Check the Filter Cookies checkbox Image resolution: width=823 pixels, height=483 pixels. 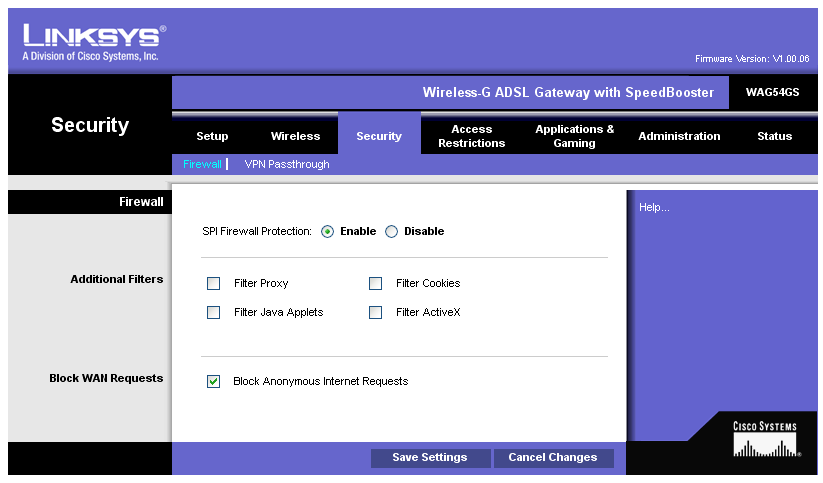(375, 284)
